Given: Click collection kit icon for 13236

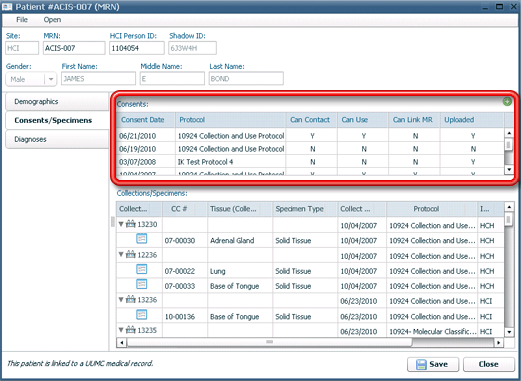Looking at the screenshot, I should tap(131, 299).
